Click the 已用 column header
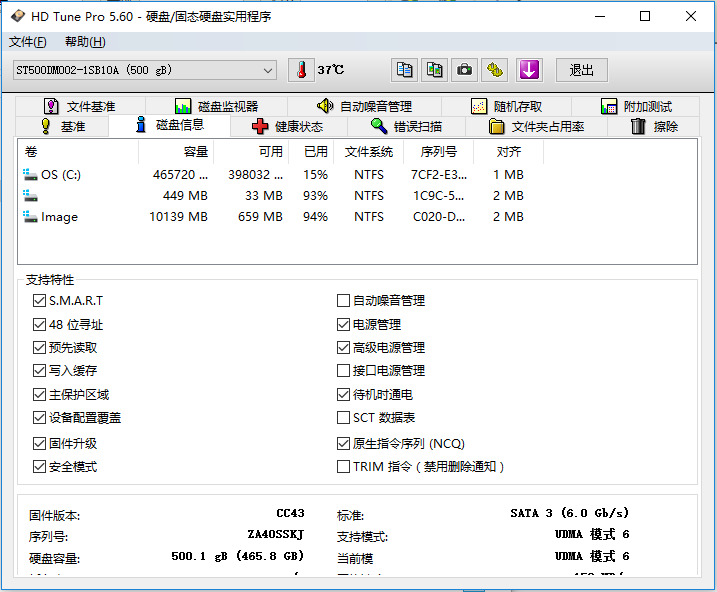 coord(311,152)
